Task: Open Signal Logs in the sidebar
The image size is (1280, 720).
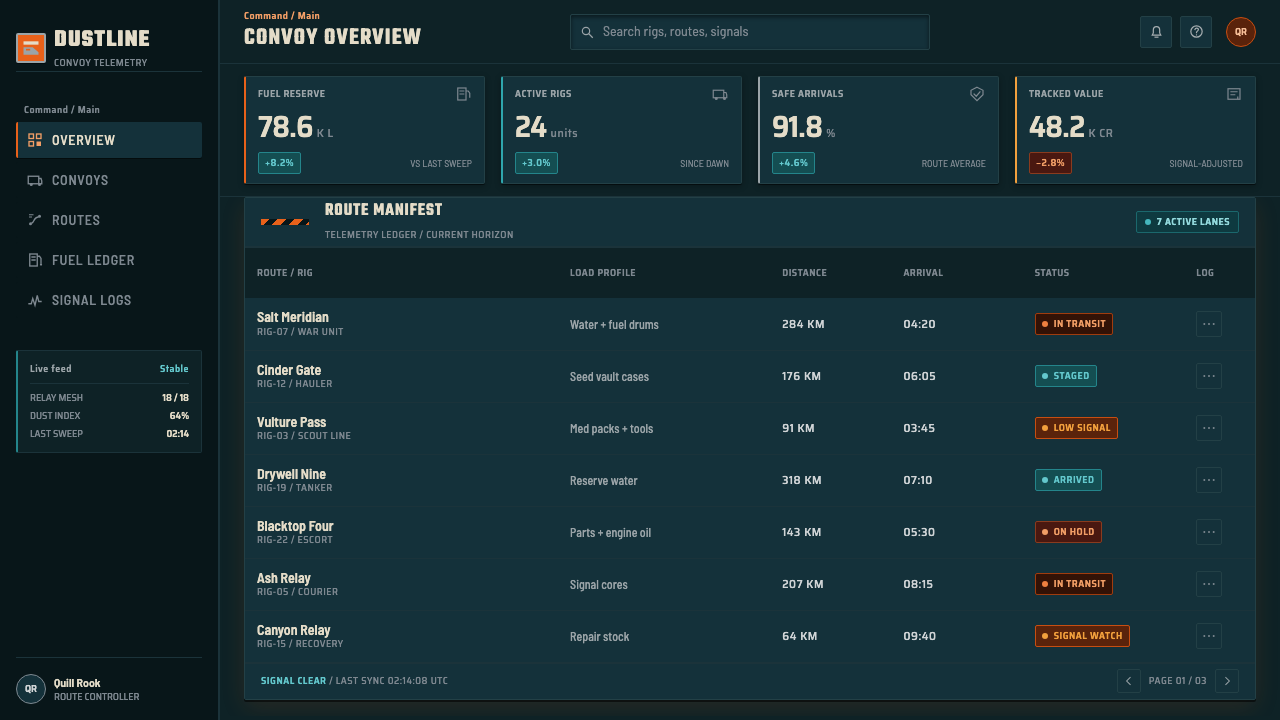Action: click(109, 300)
